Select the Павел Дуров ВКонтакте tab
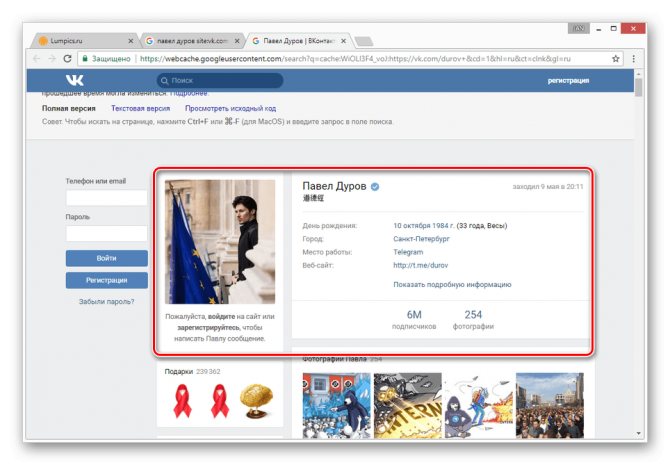Viewport: 670px width, 465px height. tap(298, 41)
